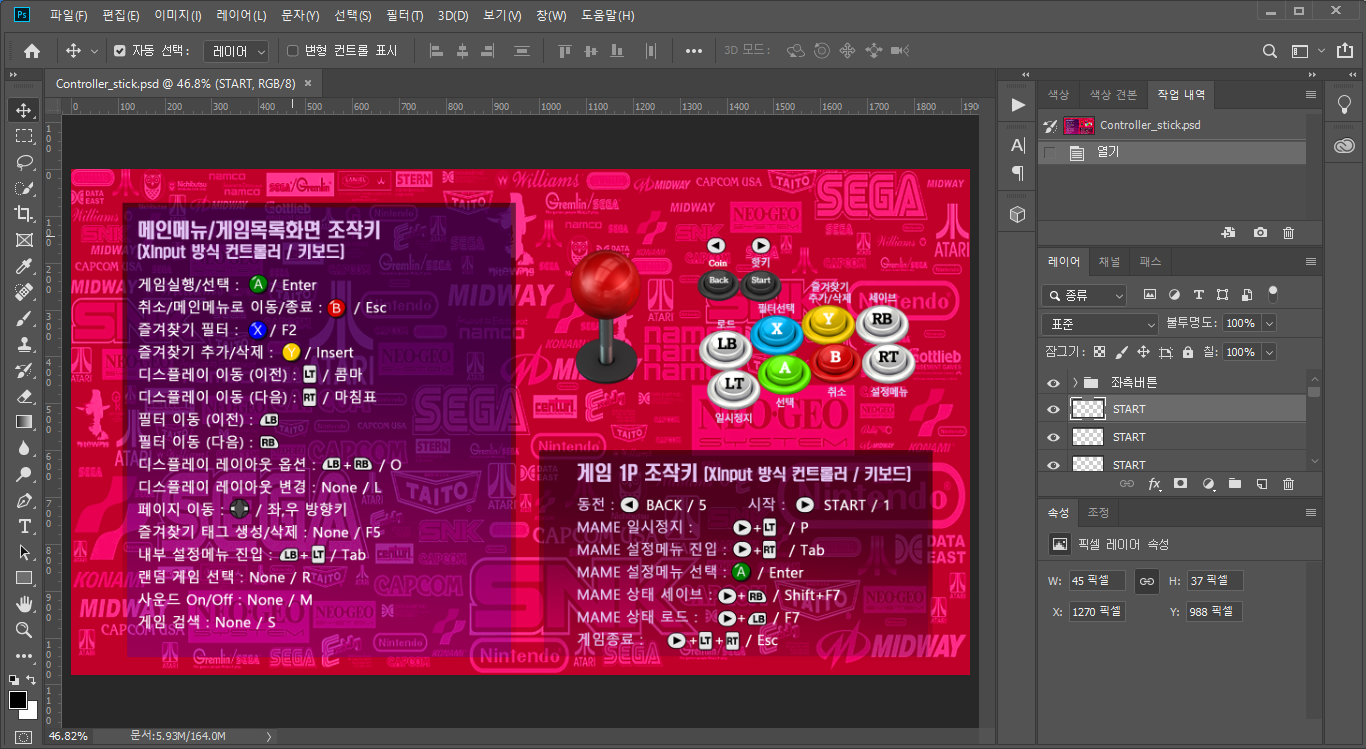Viewport: 1366px width, 749px height.
Task: Create a new layer group folder
Action: pyautogui.click(x=1235, y=484)
